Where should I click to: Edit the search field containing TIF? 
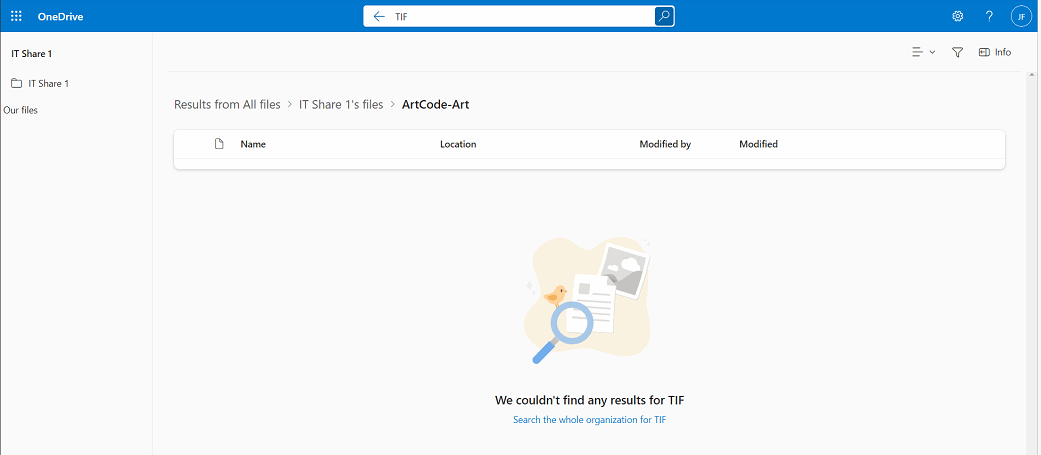pos(521,17)
